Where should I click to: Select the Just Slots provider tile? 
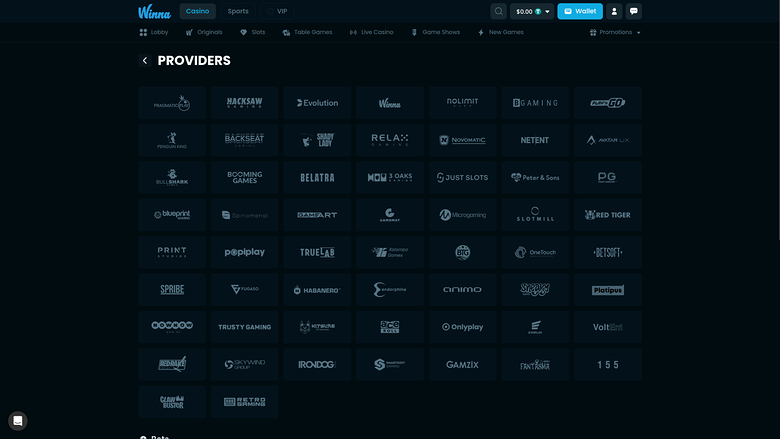click(x=463, y=177)
